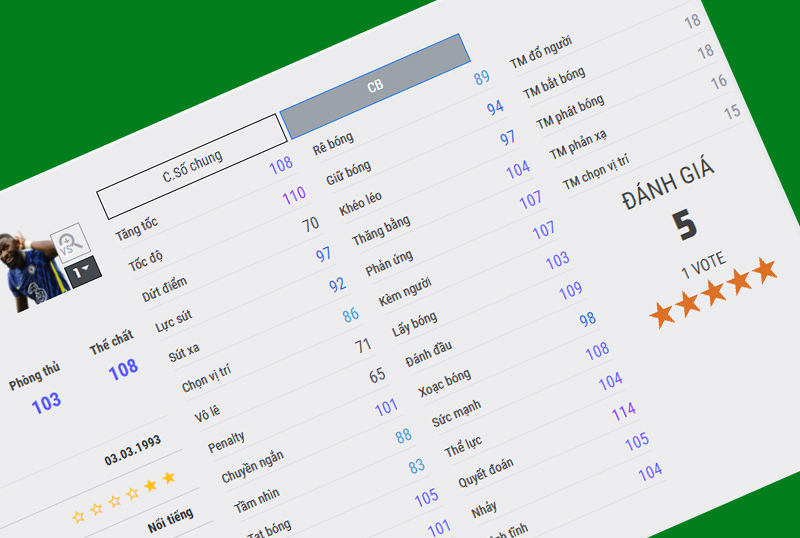This screenshot has width=800, height=538.
Task: Click the fourth orange rating star
Action: click(x=740, y=281)
